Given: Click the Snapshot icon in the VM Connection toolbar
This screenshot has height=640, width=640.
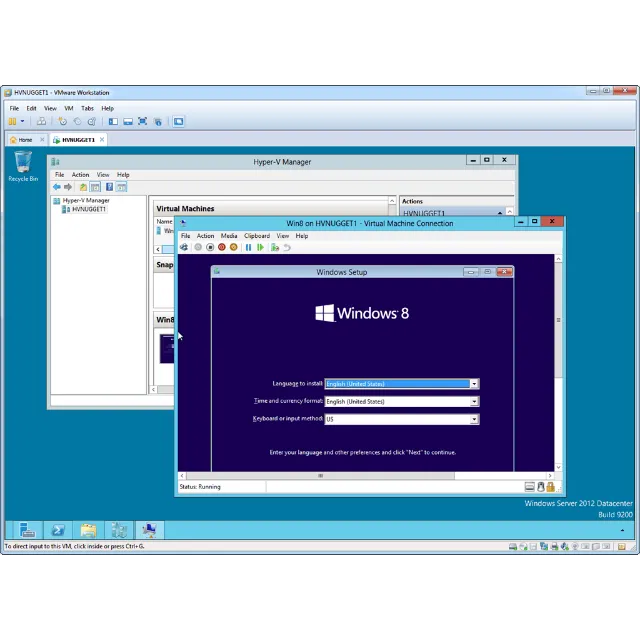Looking at the screenshot, I should (275, 247).
